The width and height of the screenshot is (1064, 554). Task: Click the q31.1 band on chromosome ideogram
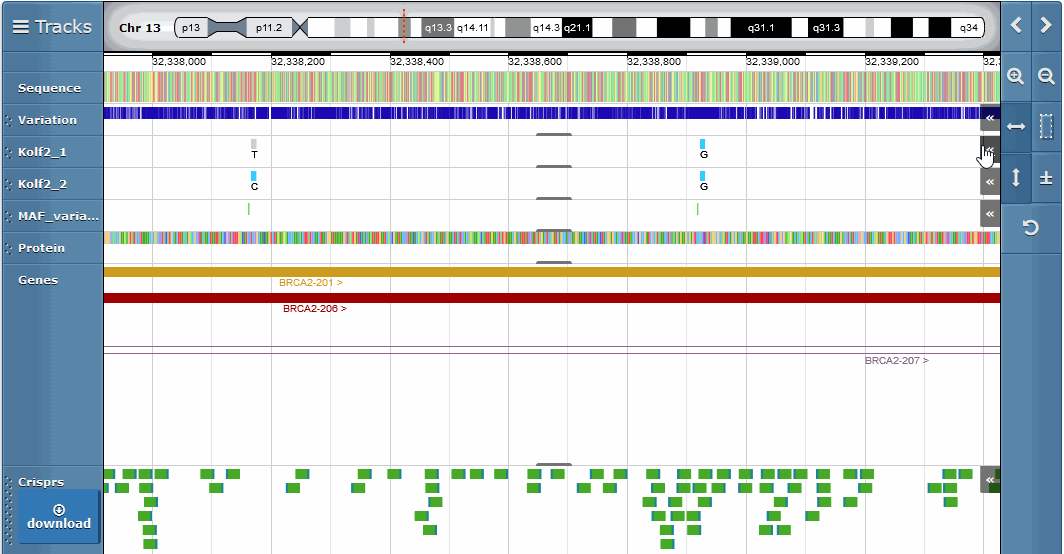tap(760, 28)
